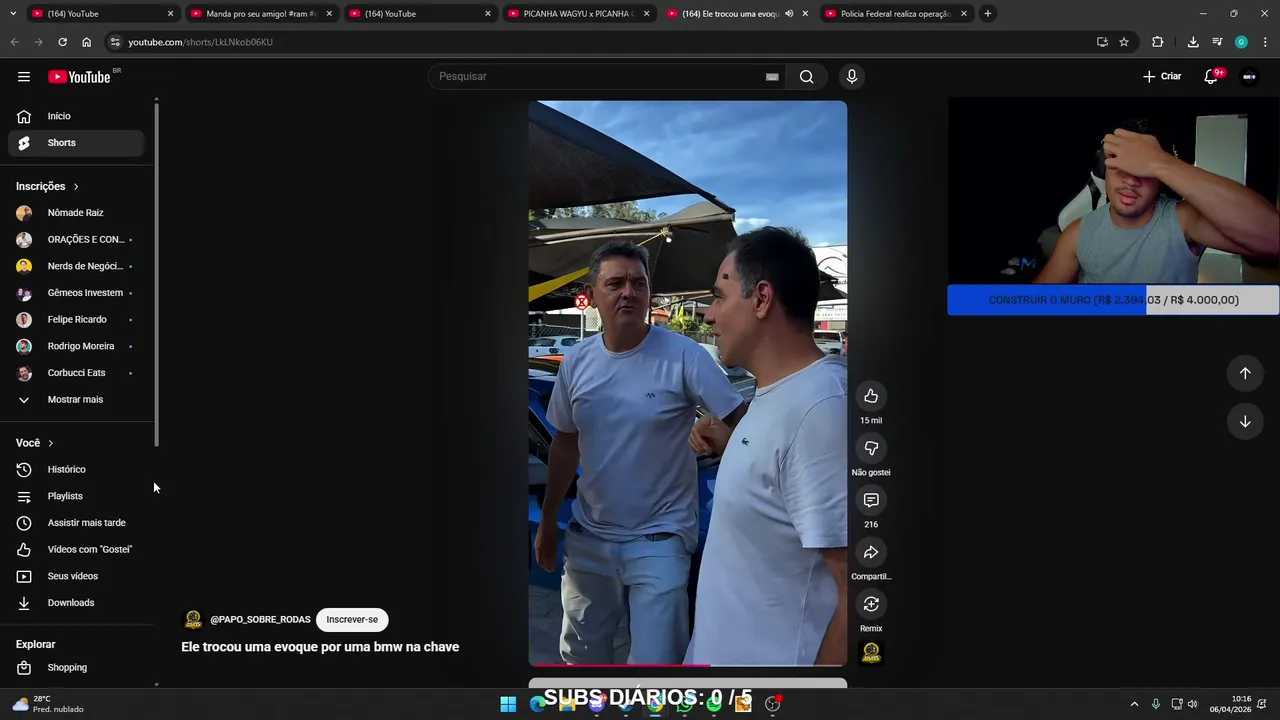Open the Gêmeos Investem subscription
This screenshot has width=1280, height=720.
pos(75,293)
